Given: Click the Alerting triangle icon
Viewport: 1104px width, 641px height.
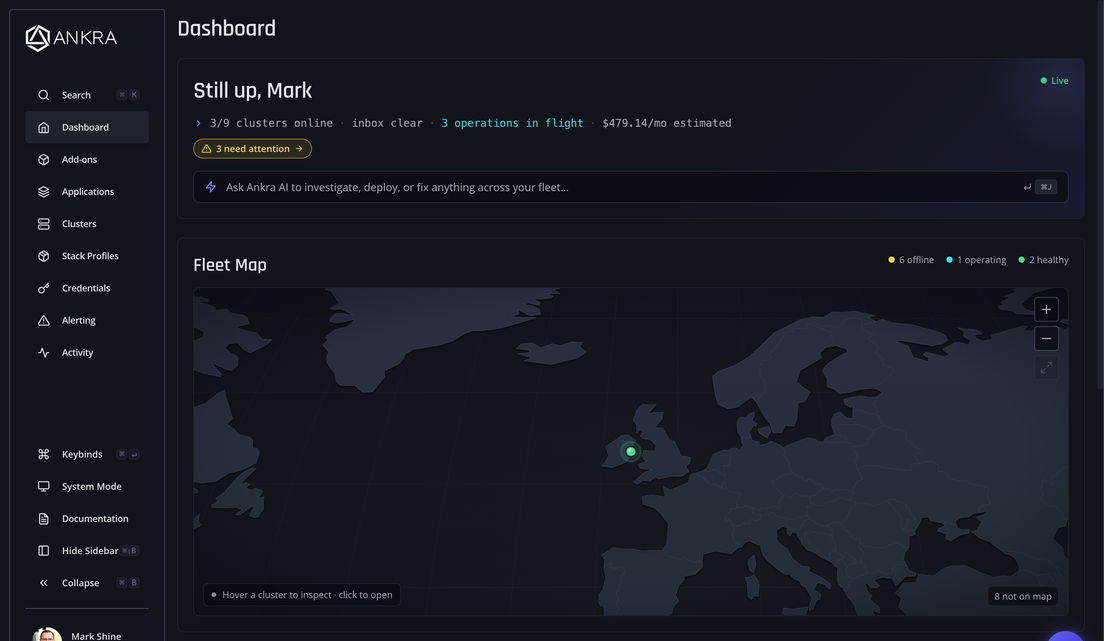Looking at the screenshot, I should [44, 320].
